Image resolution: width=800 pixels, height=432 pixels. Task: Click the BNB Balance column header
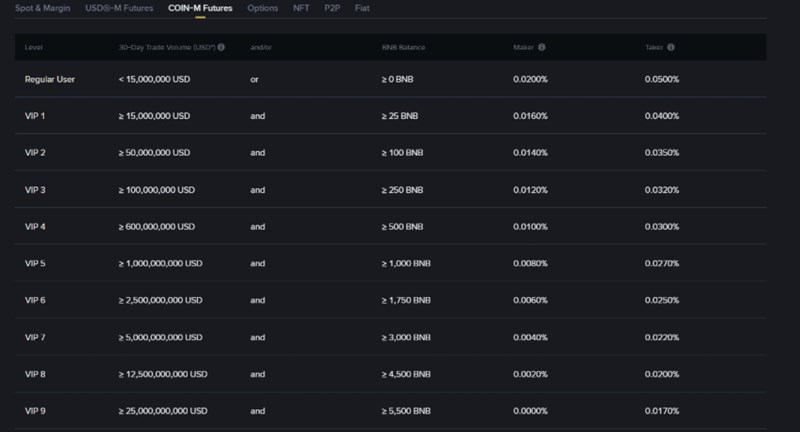coord(403,47)
